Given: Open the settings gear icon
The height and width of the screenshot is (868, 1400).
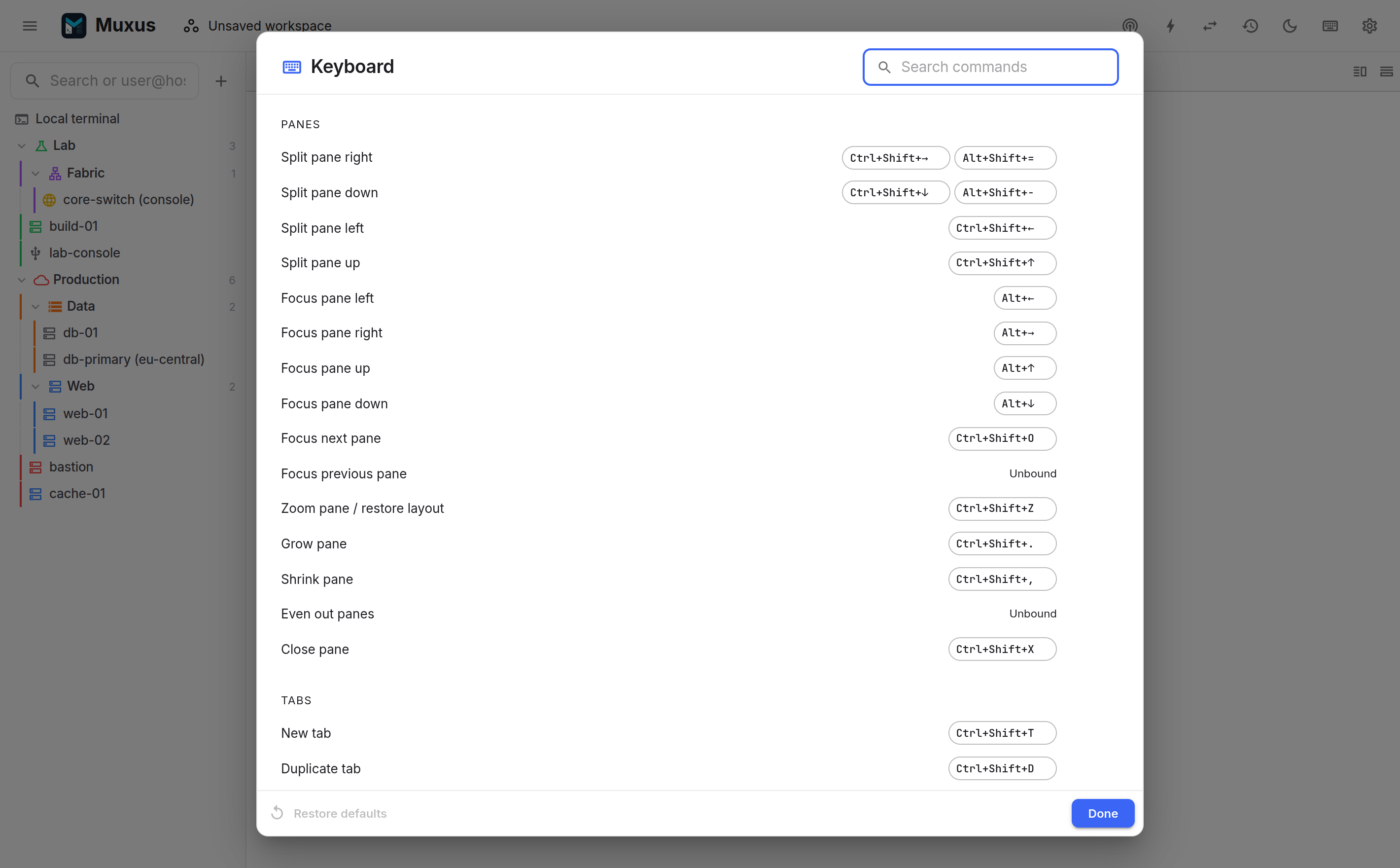Looking at the screenshot, I should click(x=1369, y=26).
